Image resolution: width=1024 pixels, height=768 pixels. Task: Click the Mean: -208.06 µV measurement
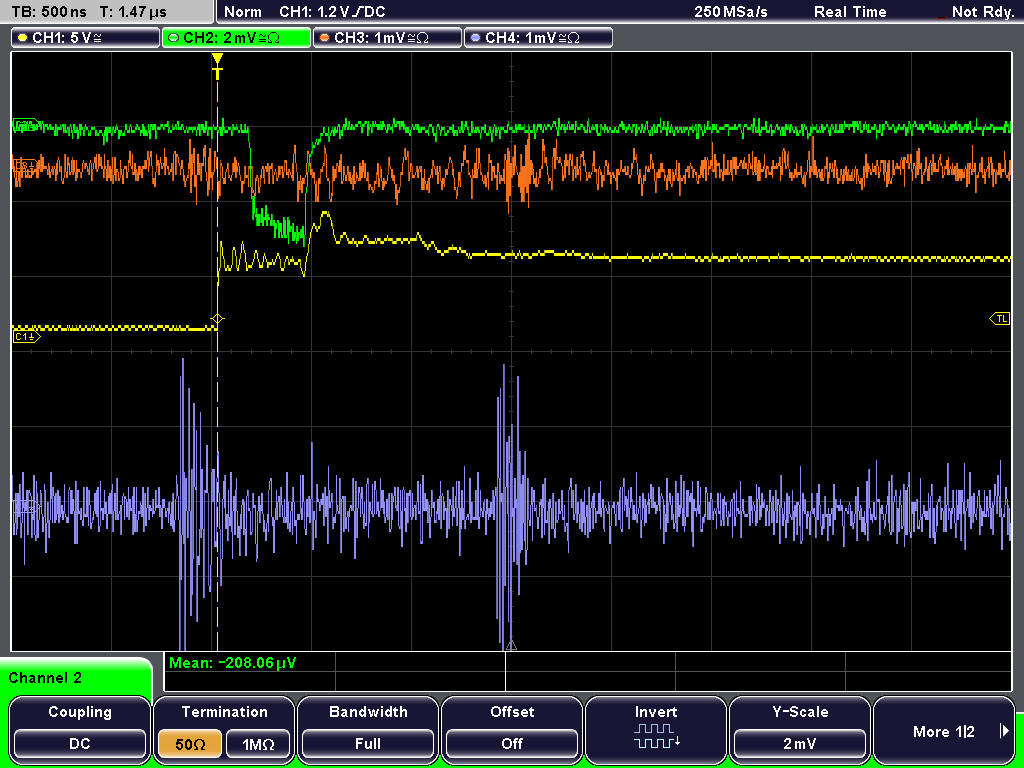pyautogui.click(x=232, y=663)
